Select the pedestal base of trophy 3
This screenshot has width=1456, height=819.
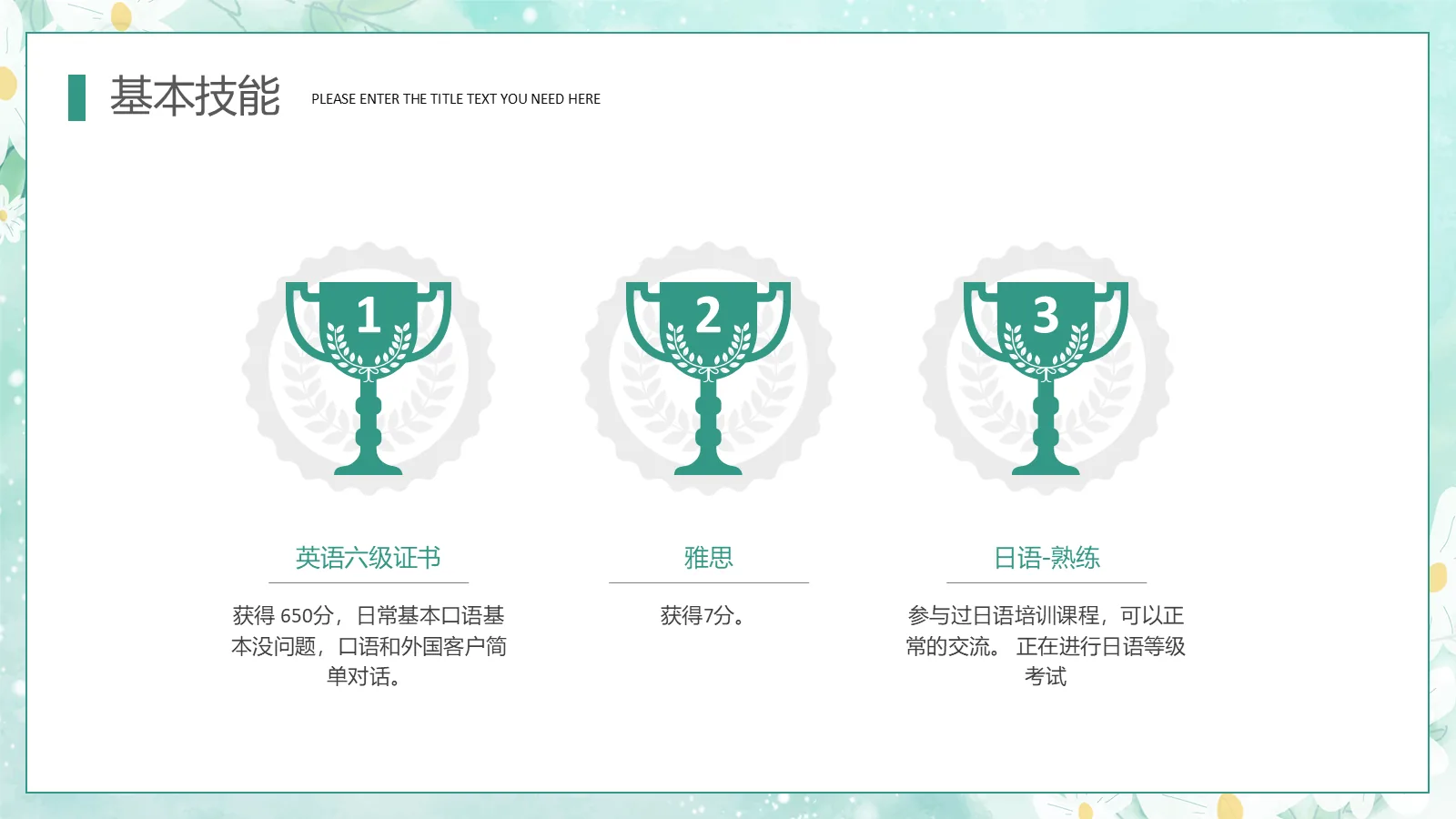click(x=1046, y=466)
